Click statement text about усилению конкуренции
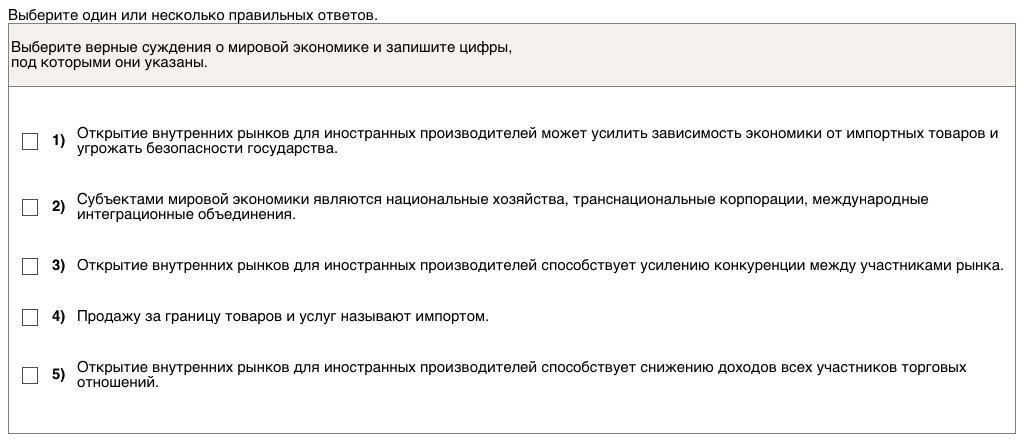 click(539, 265)
